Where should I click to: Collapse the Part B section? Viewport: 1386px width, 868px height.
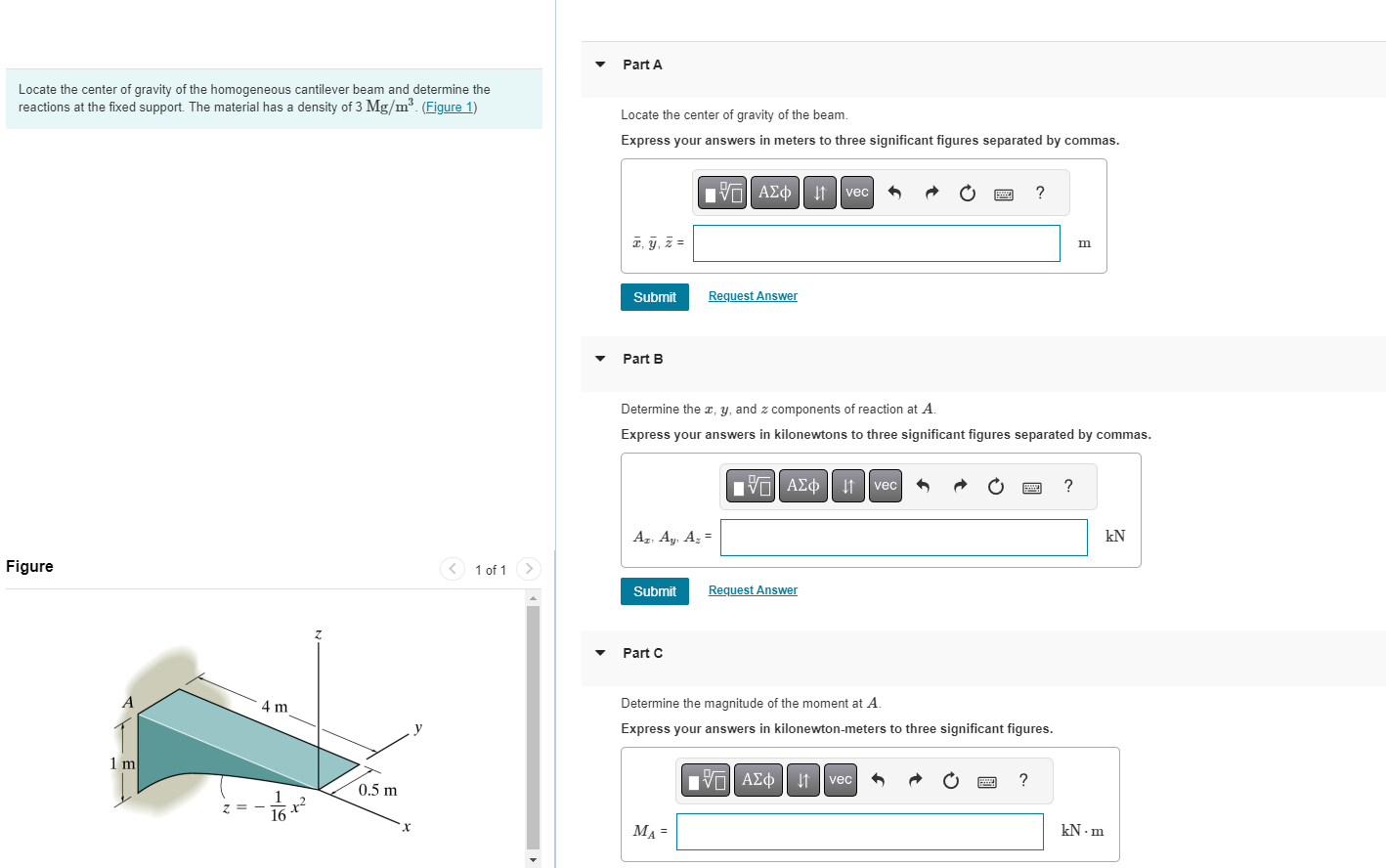pyautogui.click(x=599, y=358)
